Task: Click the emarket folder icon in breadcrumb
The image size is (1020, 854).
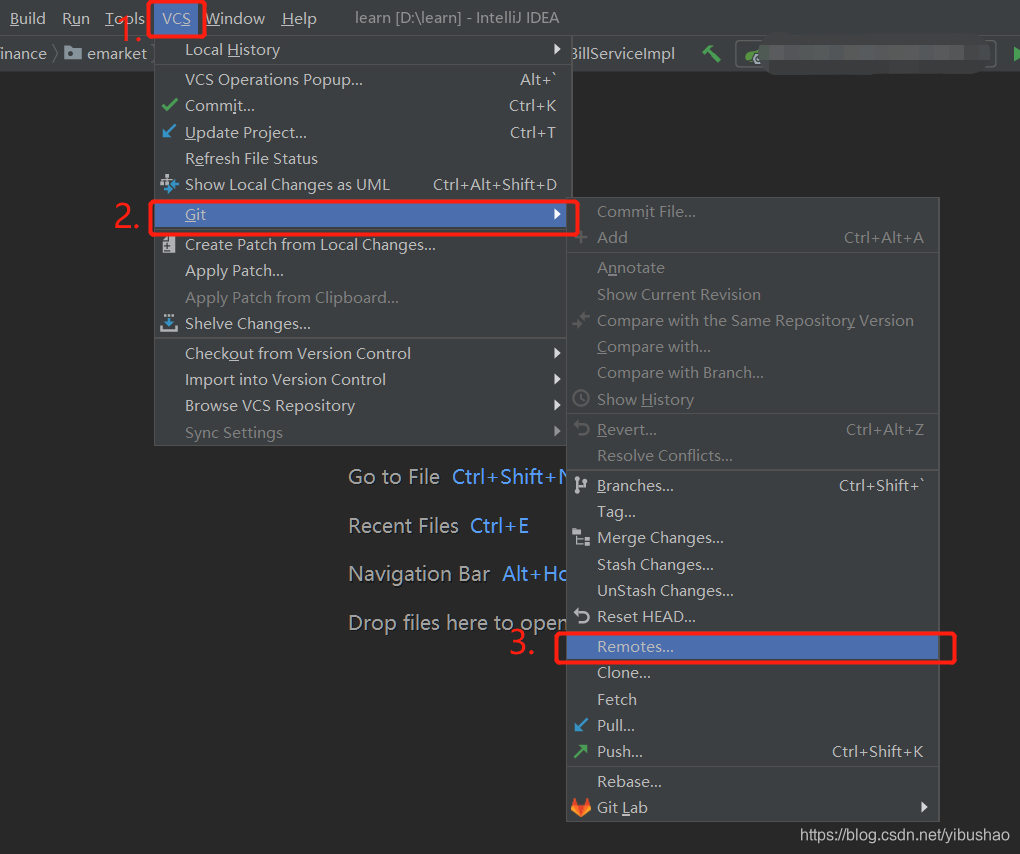Action: pyautogui.click(x=73, y=53)
